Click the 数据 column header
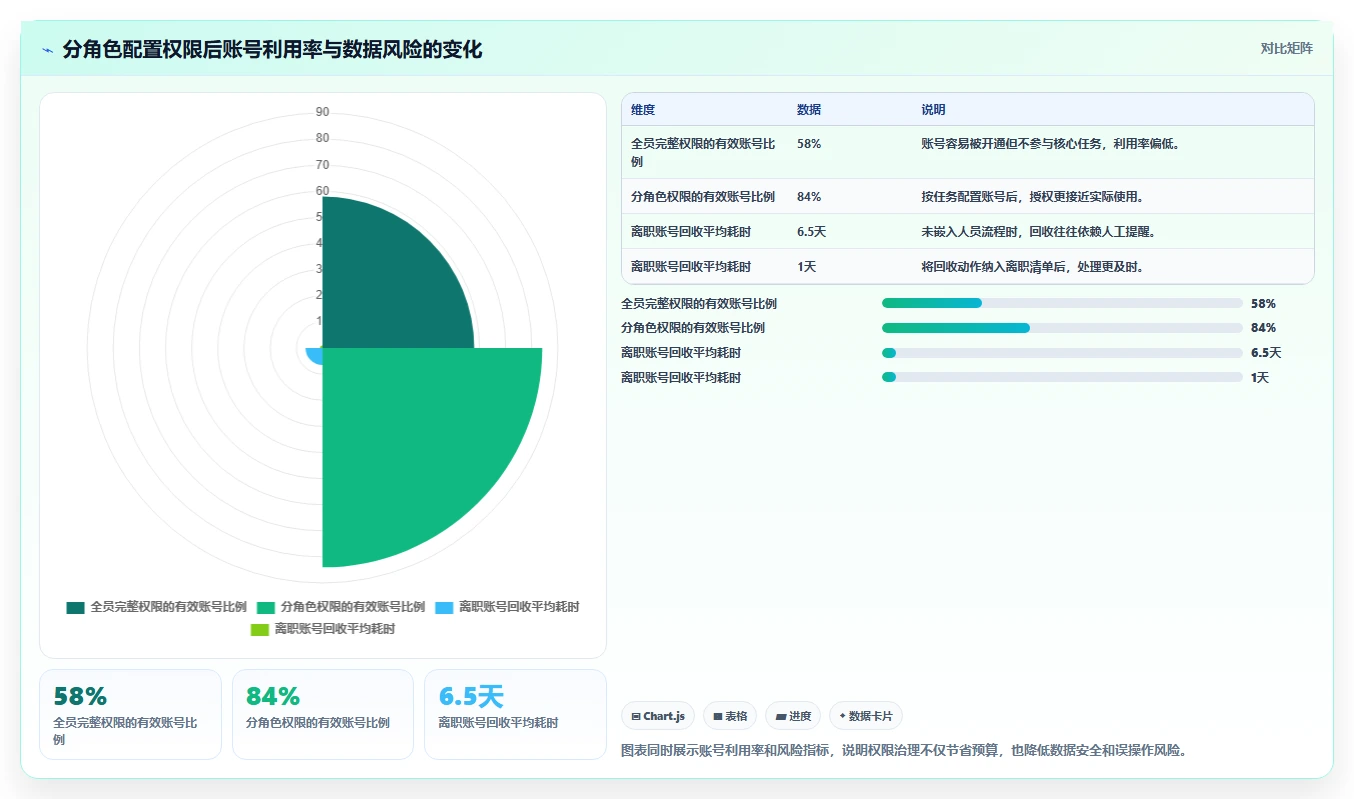1354x799 pixels. tap(809, 110)
